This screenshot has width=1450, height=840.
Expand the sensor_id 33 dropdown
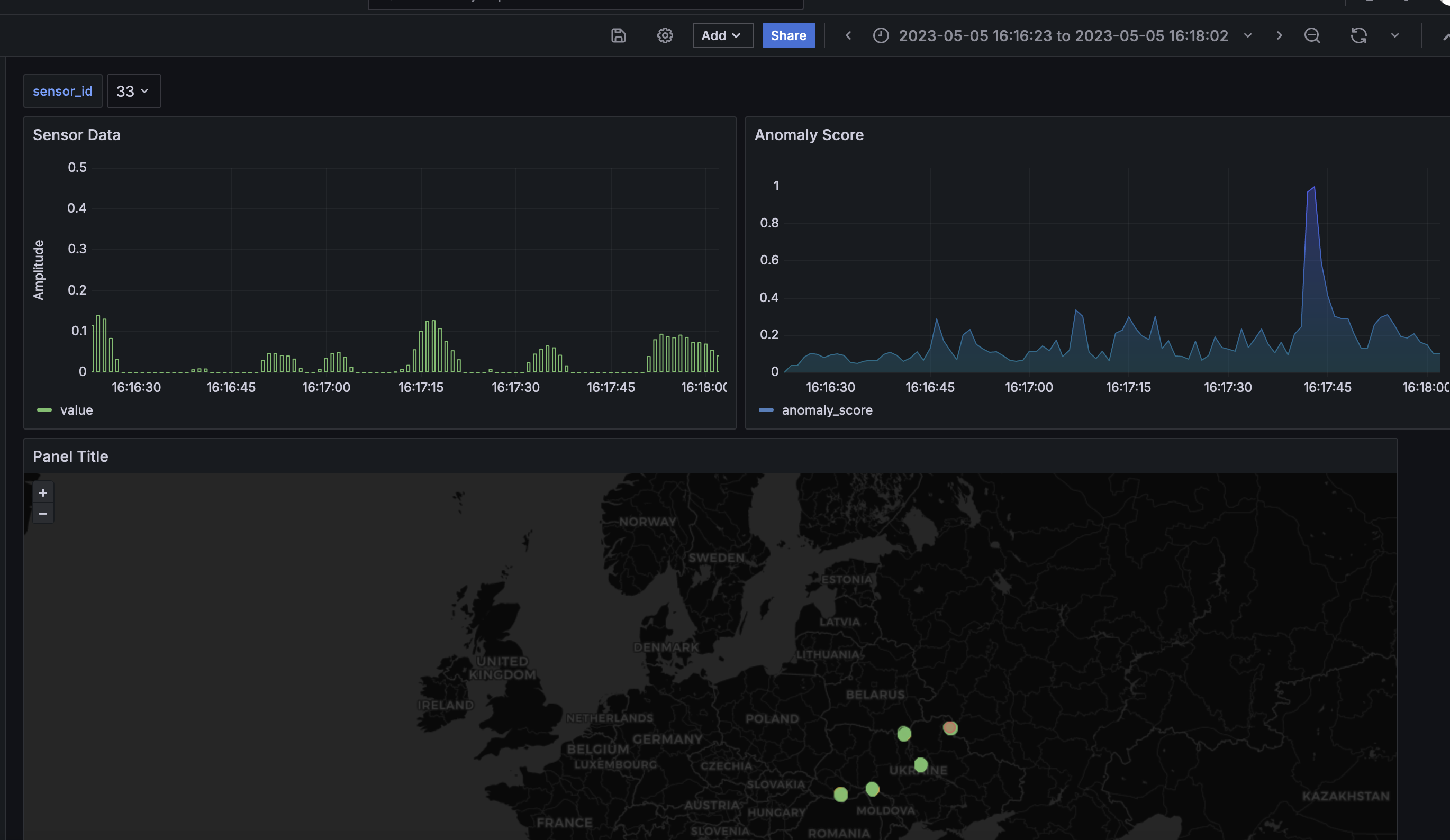(133, 91)
